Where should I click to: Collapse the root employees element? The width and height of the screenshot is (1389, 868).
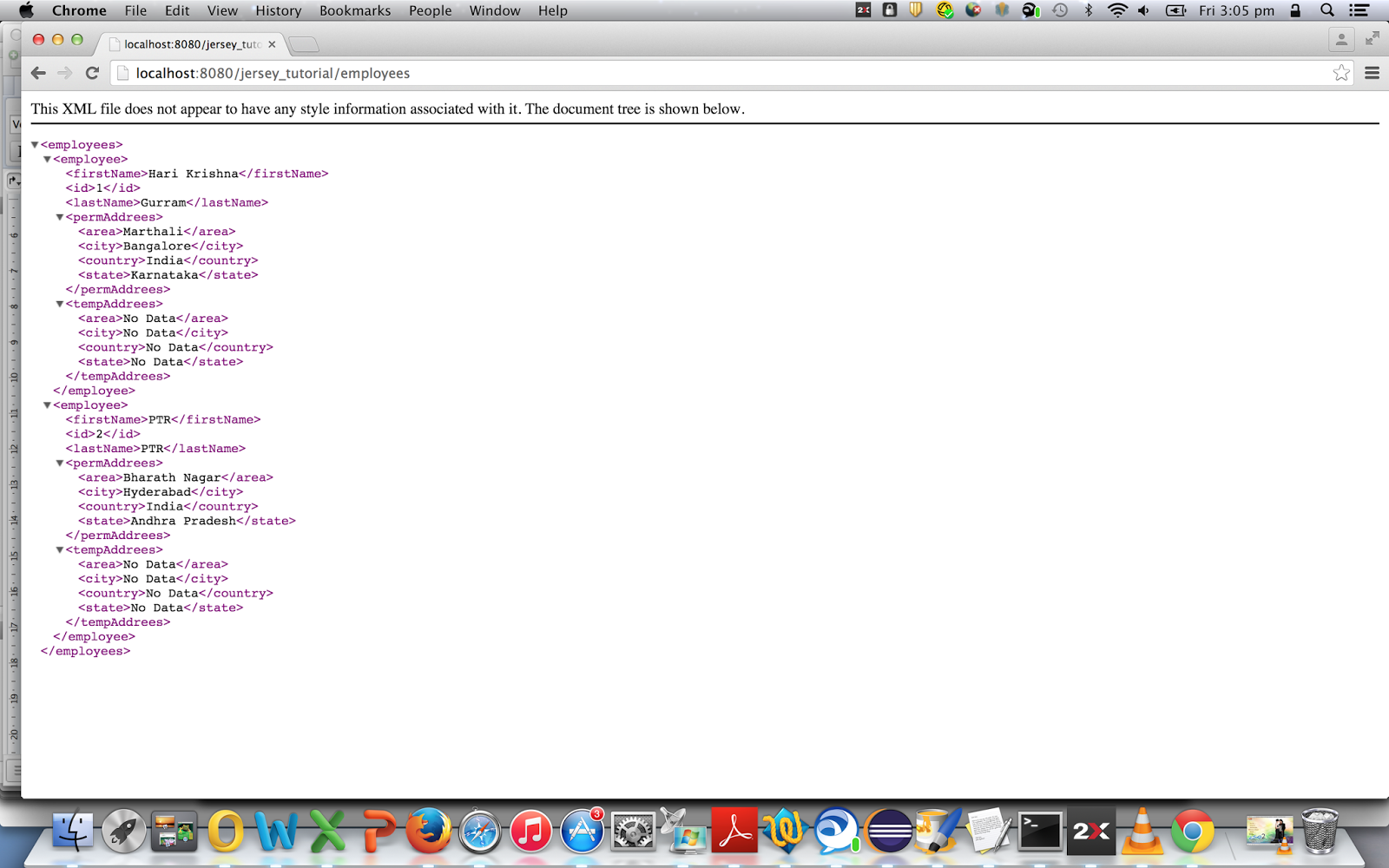35,144
